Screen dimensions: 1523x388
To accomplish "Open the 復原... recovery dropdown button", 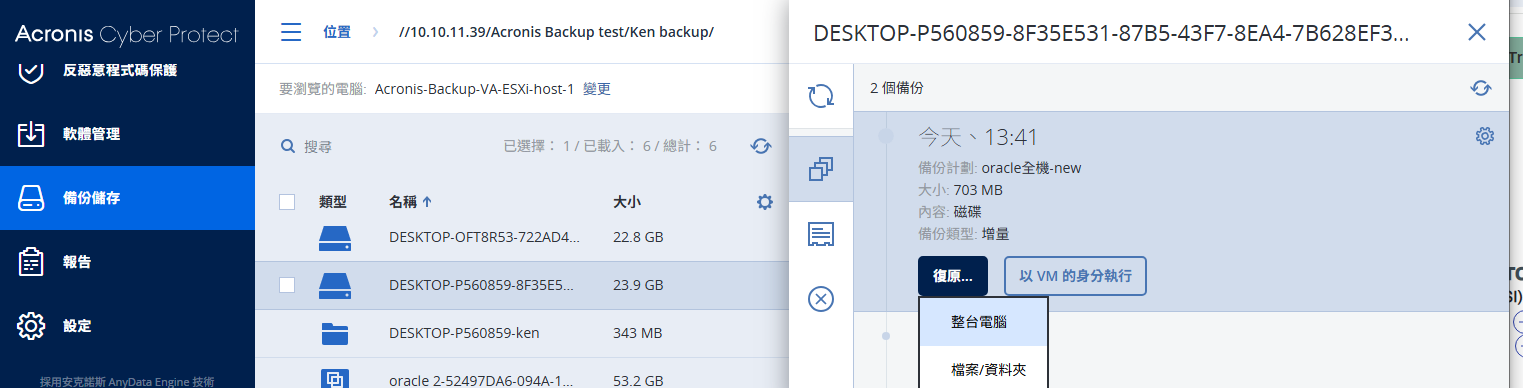I will tap(953, 276).
